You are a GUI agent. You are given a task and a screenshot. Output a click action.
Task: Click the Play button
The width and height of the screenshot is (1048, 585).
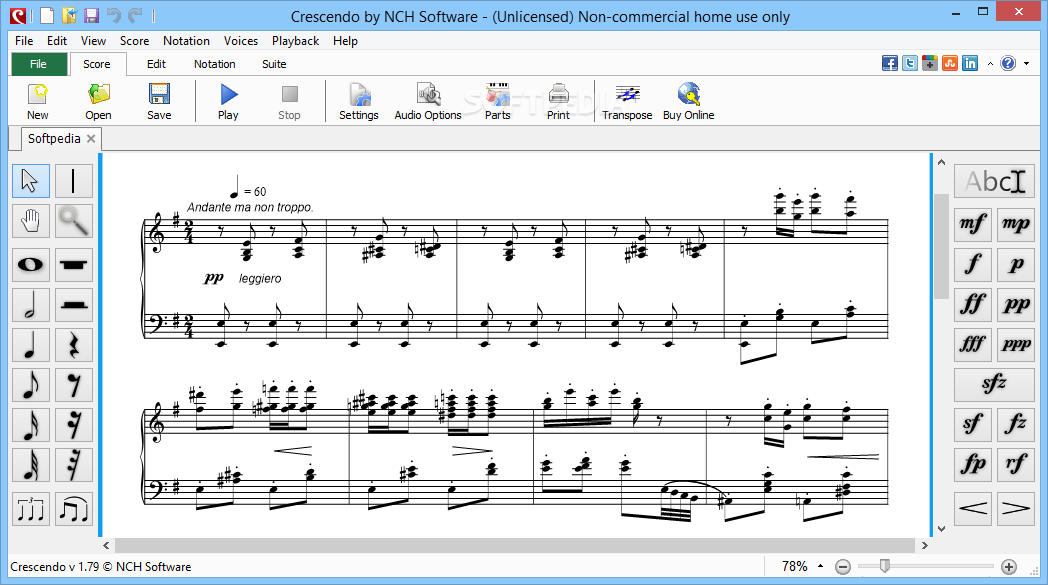pos(228,102)
